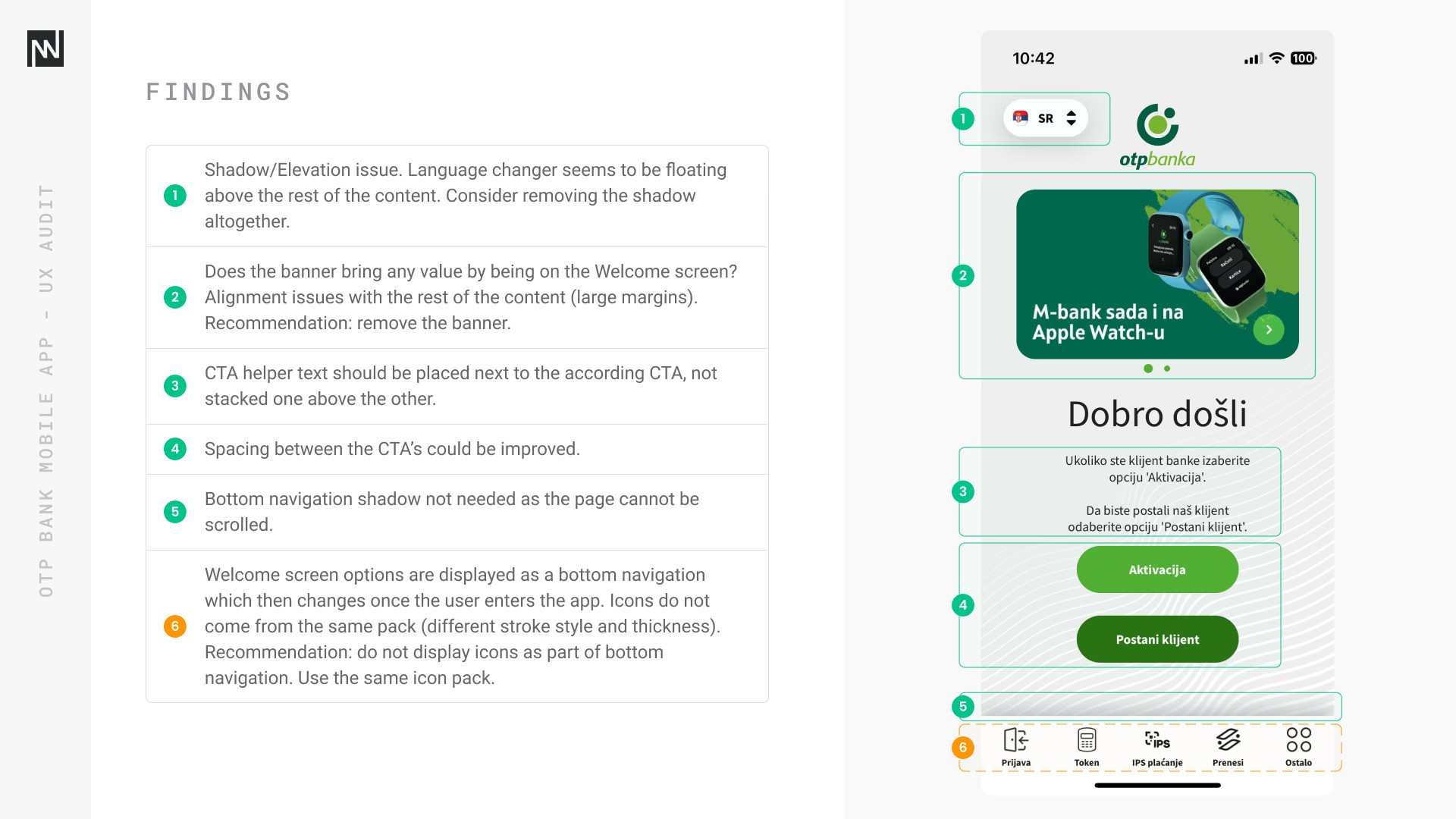Open the Prenesi transfers icon

tap(1228, 739)
